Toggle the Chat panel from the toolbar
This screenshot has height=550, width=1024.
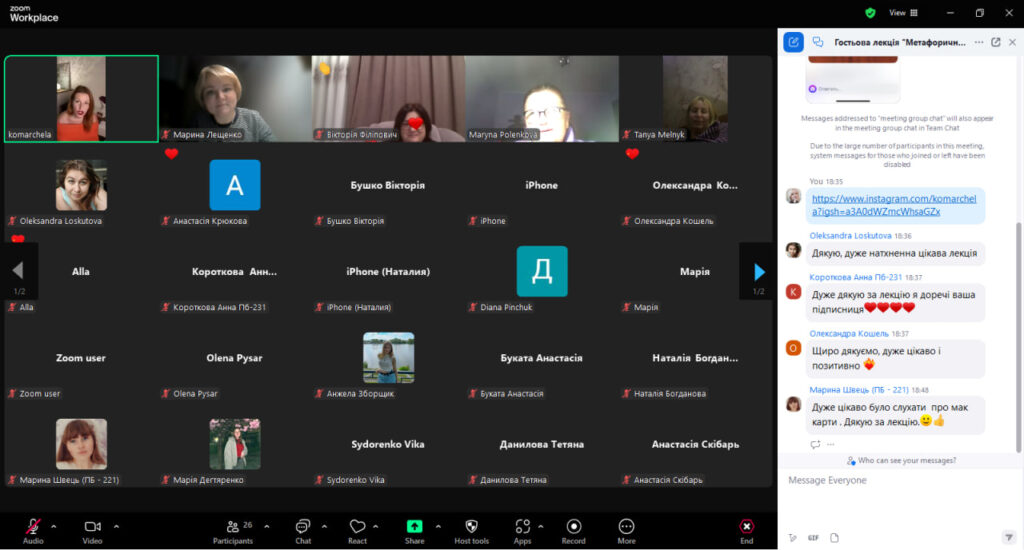pos(303,526)
